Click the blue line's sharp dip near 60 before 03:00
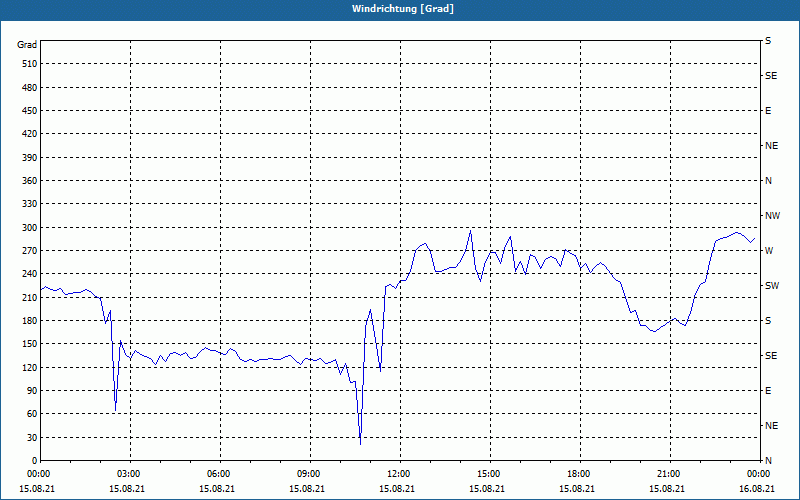 click(115, 408)
